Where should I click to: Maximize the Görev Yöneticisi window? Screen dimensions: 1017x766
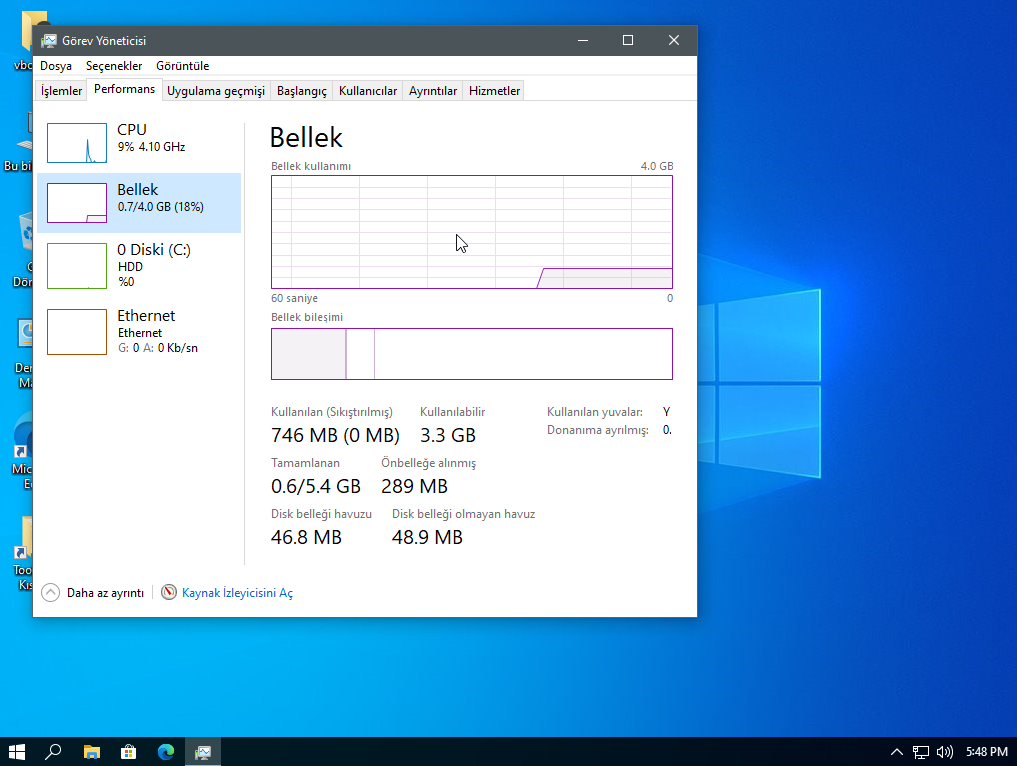[x=628, y=40]
